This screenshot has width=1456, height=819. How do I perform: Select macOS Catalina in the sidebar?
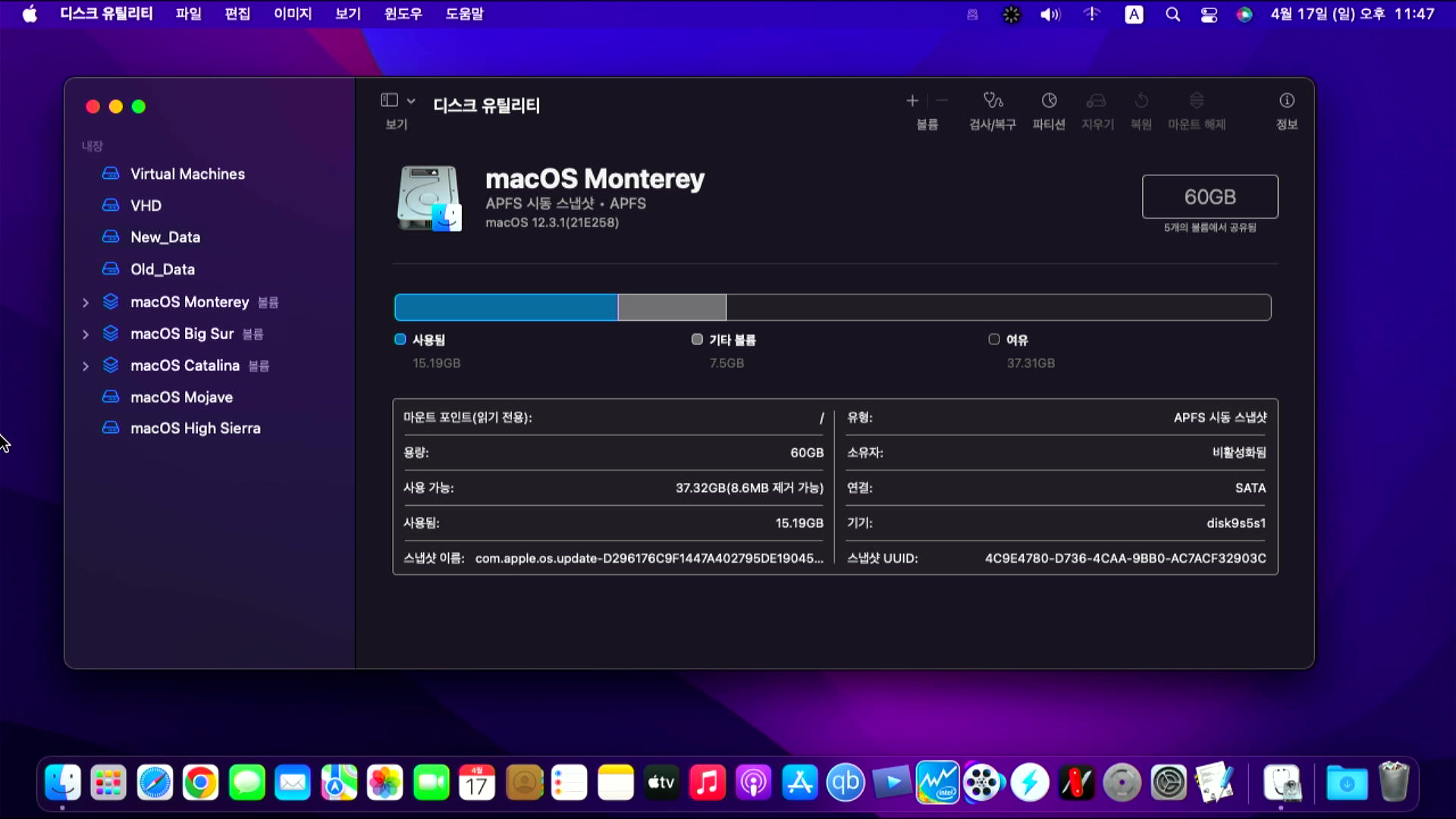(185, 366)
